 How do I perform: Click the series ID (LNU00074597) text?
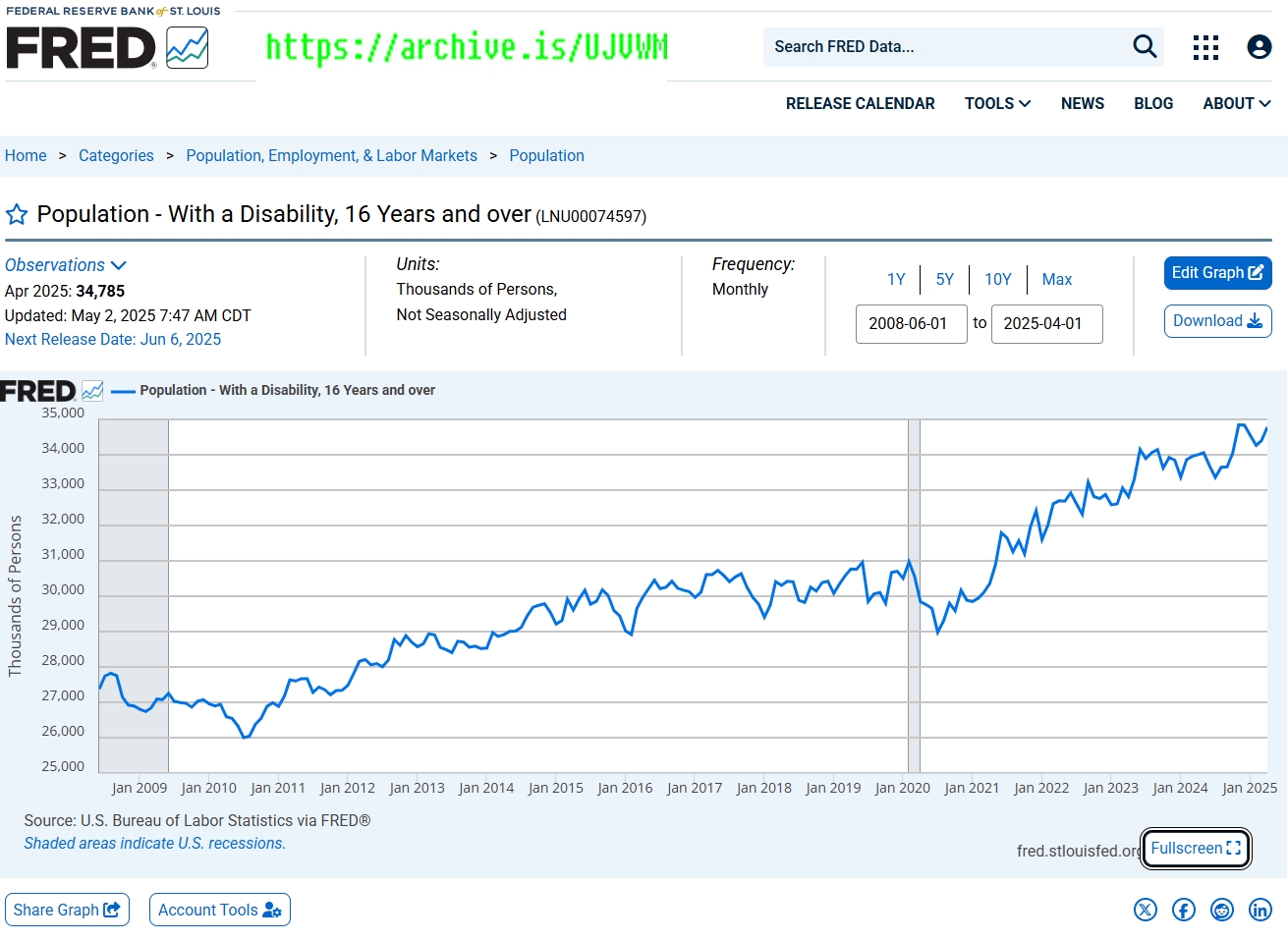pos(591,217)
